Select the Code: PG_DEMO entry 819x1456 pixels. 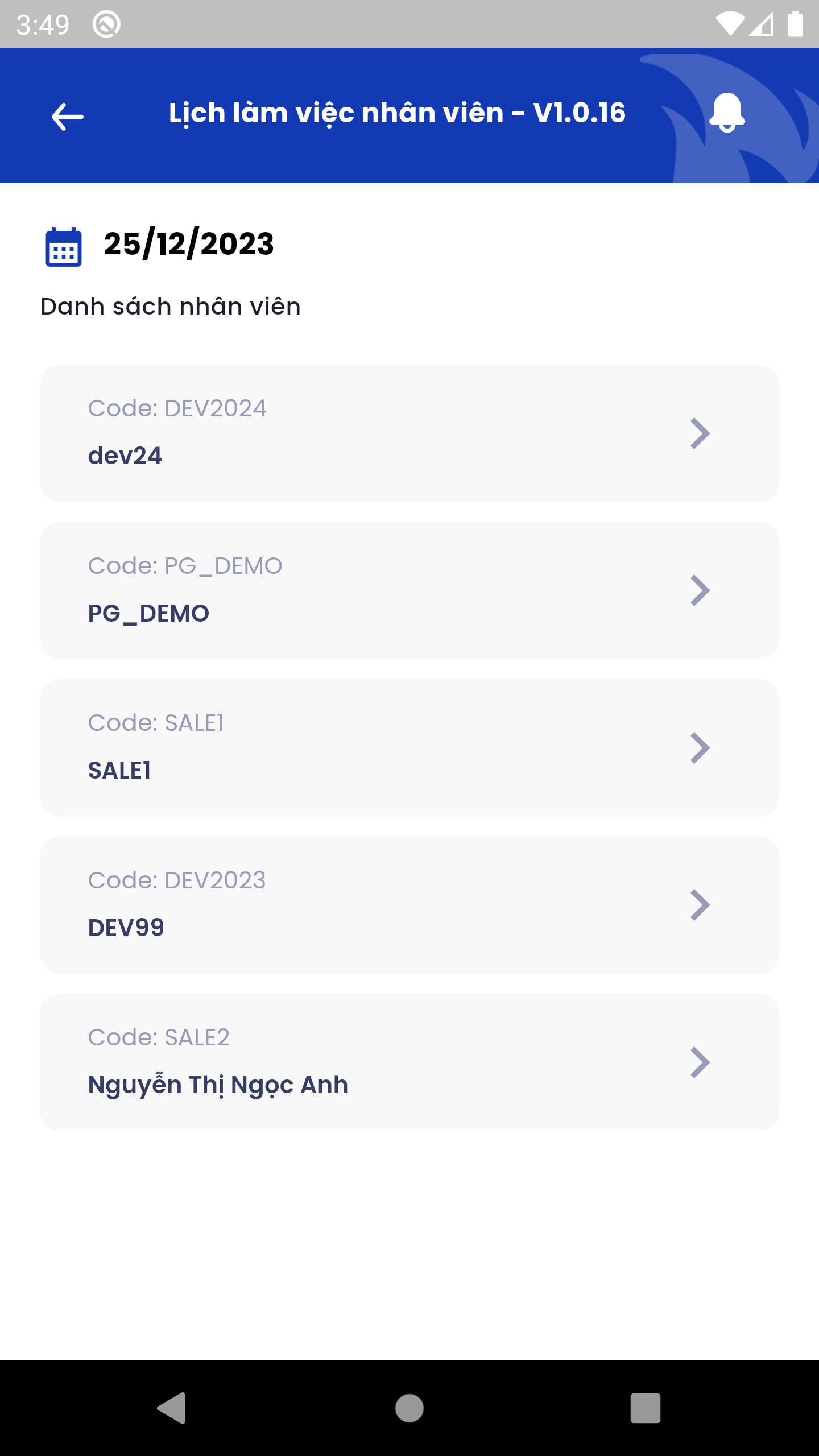coord(185,566)
